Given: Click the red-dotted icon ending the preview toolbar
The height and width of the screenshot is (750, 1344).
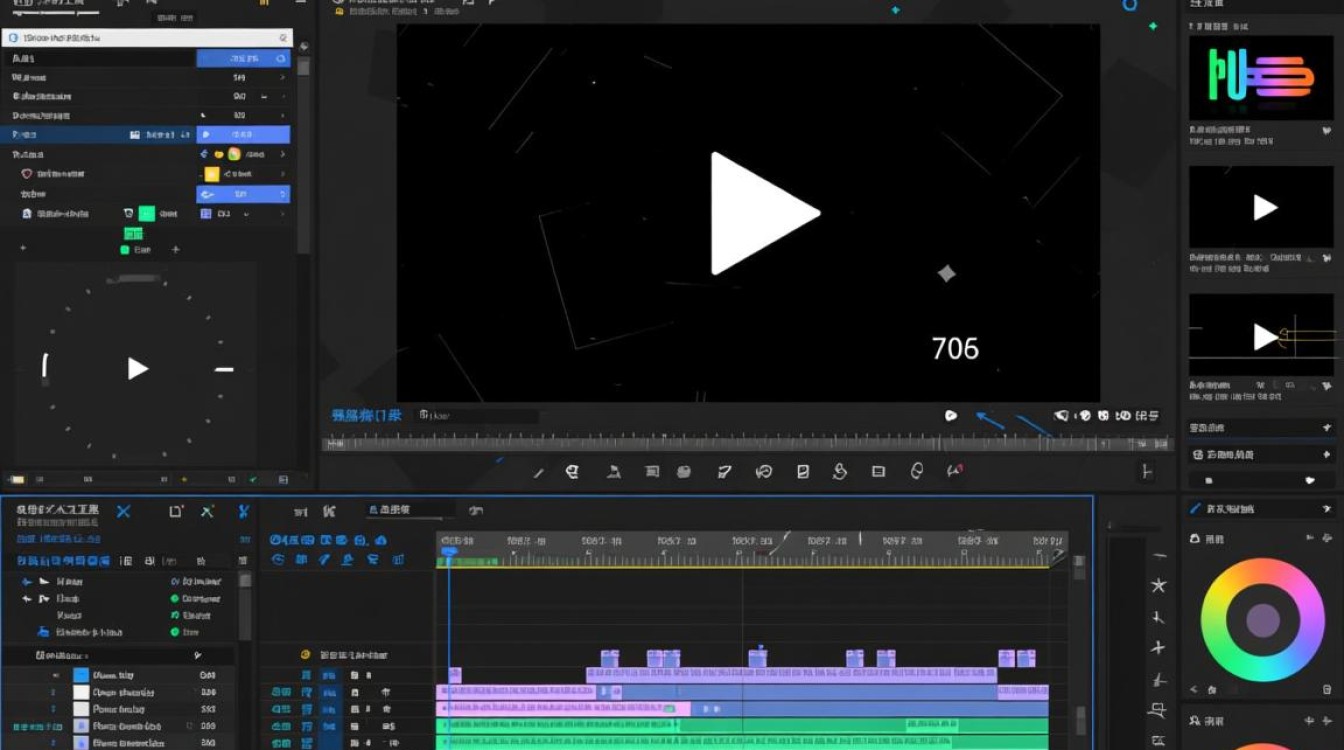Looking at the screenshot, I should [955, 471].
